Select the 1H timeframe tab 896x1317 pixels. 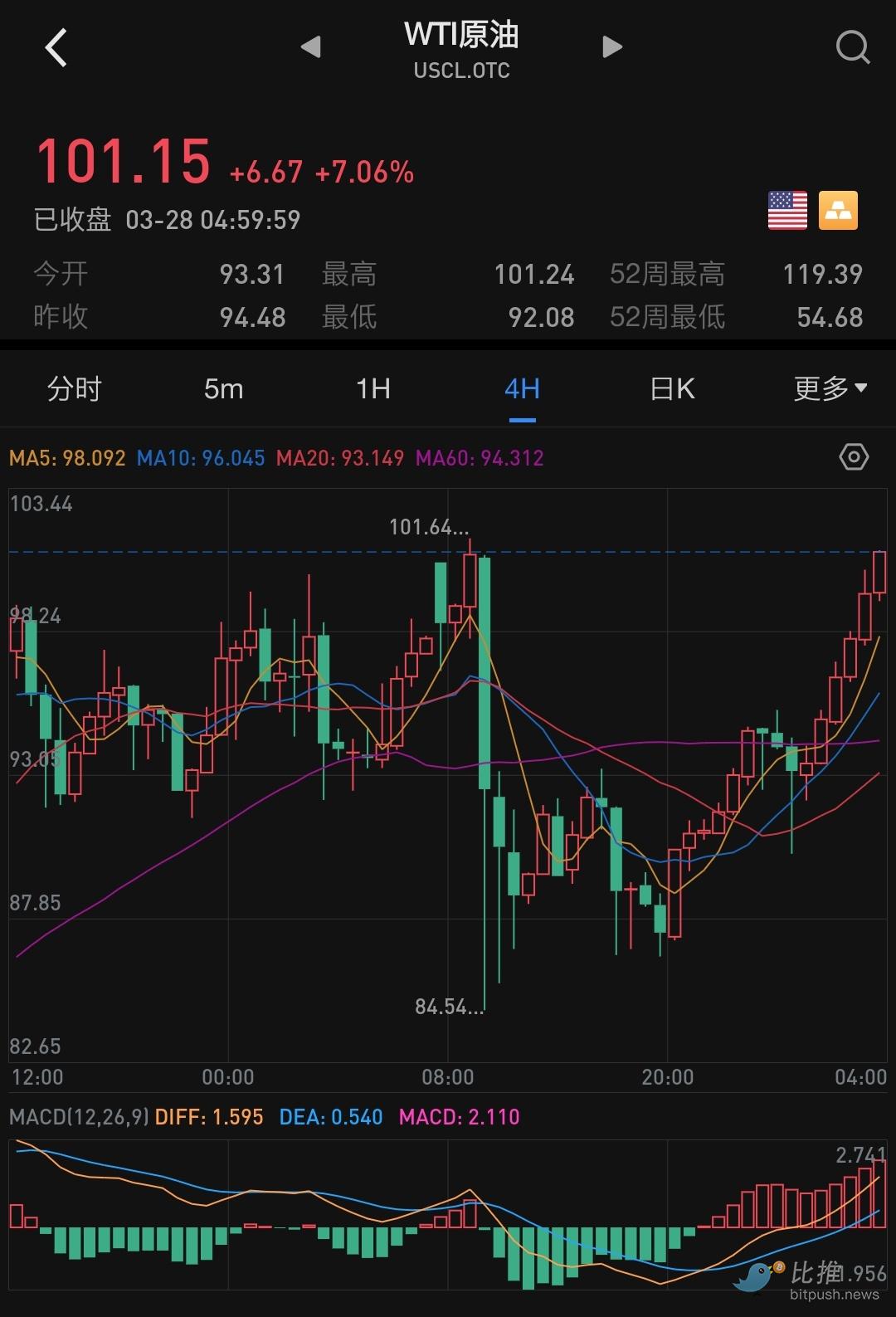(x=373, y=388)
